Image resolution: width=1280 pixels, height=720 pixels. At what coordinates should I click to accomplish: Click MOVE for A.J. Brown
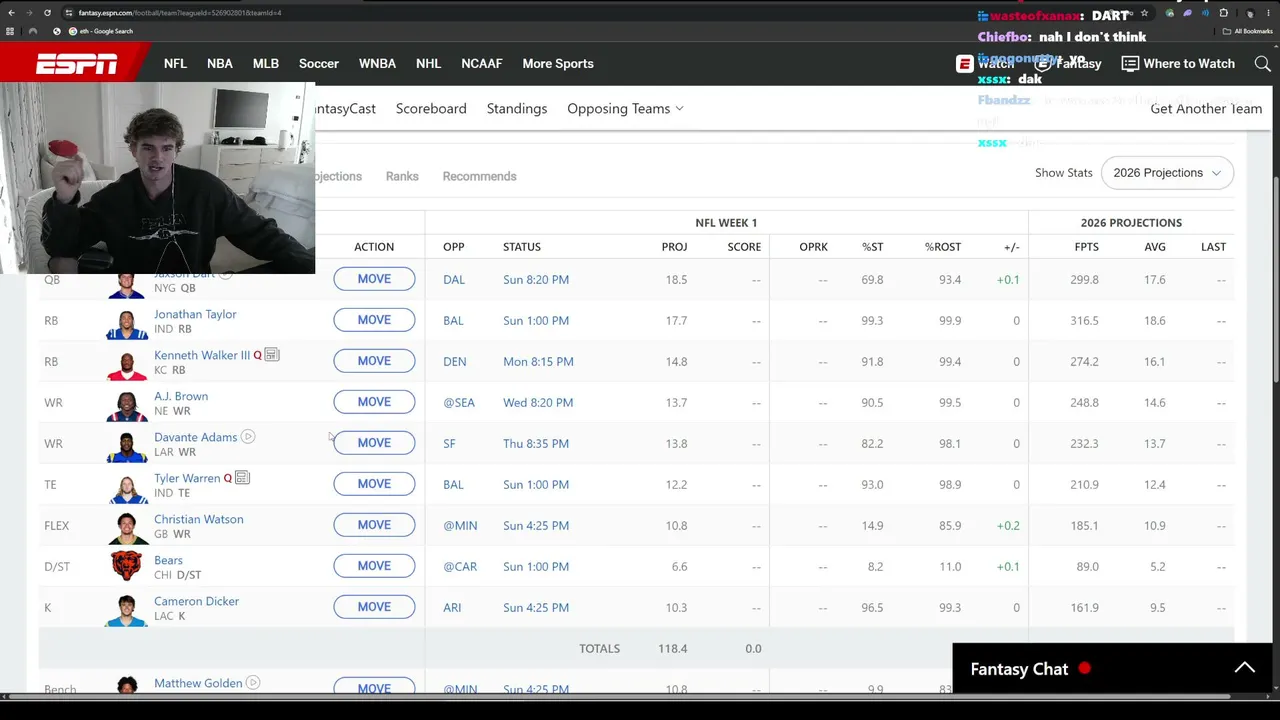[x=374, y=402]
